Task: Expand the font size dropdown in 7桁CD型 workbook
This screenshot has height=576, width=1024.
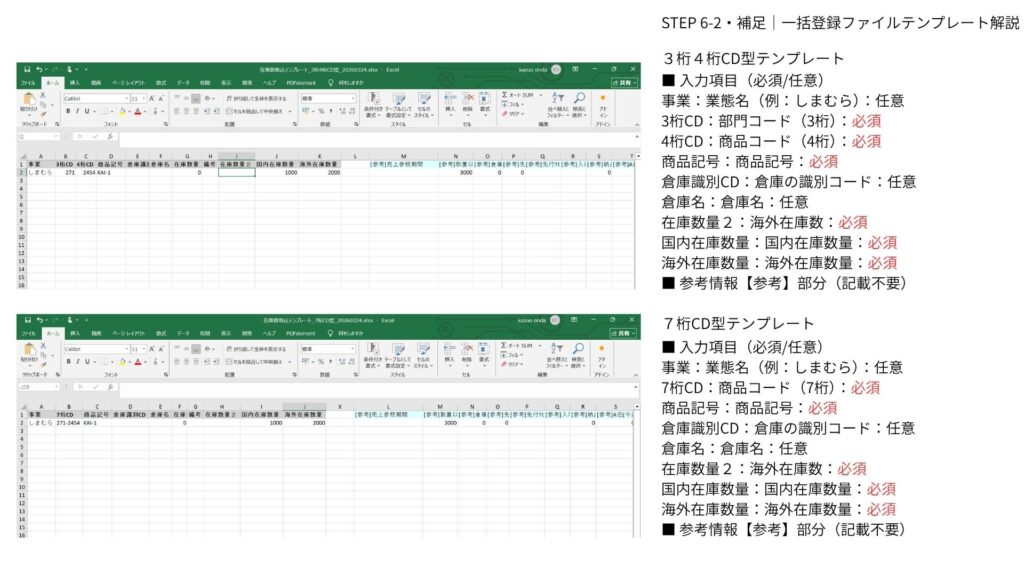Action: (x=143, y=349)
